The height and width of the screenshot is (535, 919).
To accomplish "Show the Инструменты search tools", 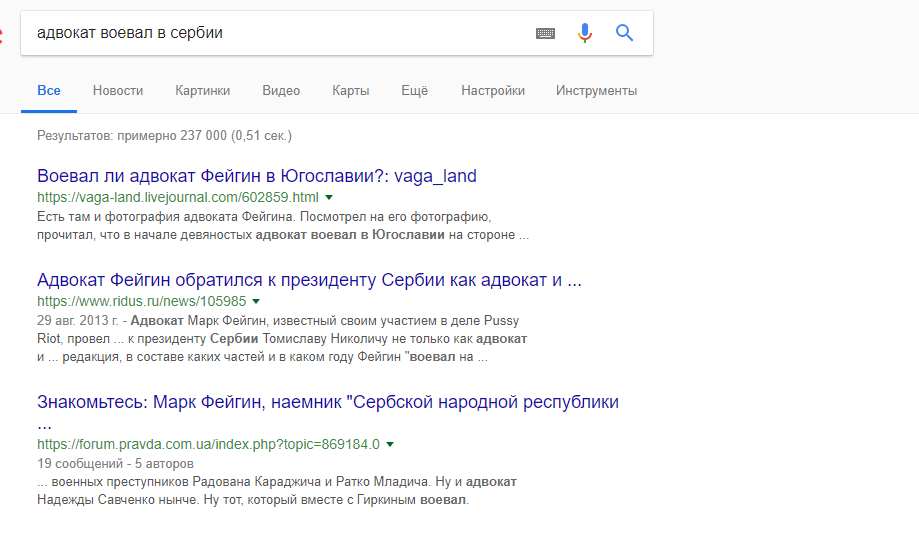I will pyautogui.click(x=596, y=91).
